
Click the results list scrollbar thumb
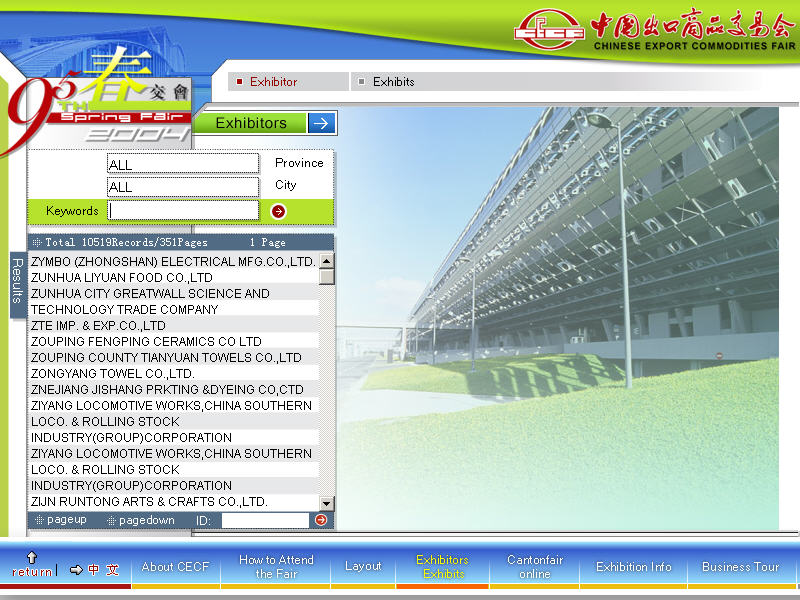click(x=327, y=277)
